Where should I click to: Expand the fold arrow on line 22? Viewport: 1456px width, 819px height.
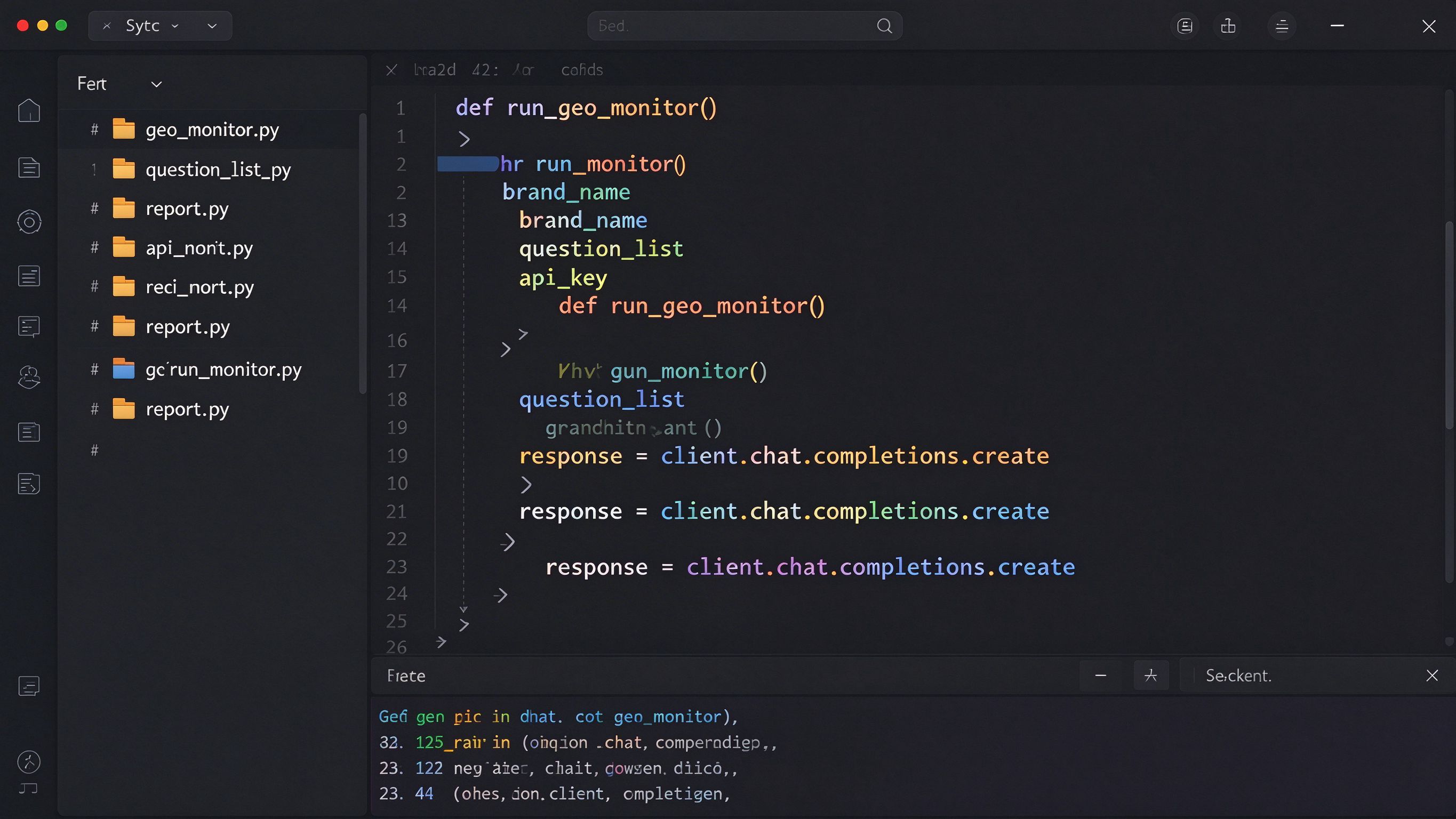coord(508,542)
